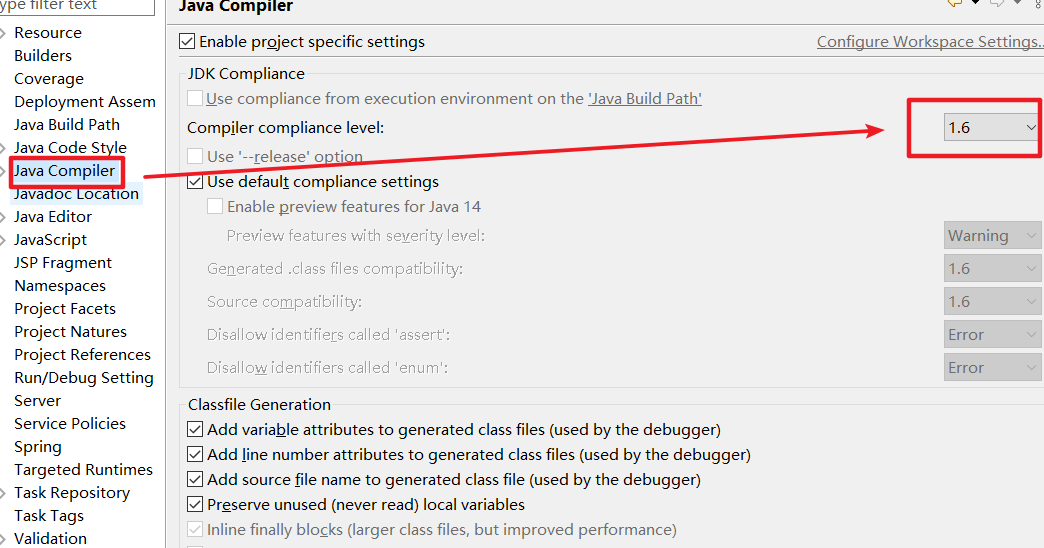1044x548 pixels.
Task: Select Targeted Runtimes in the tree
Action: point(84,469)
